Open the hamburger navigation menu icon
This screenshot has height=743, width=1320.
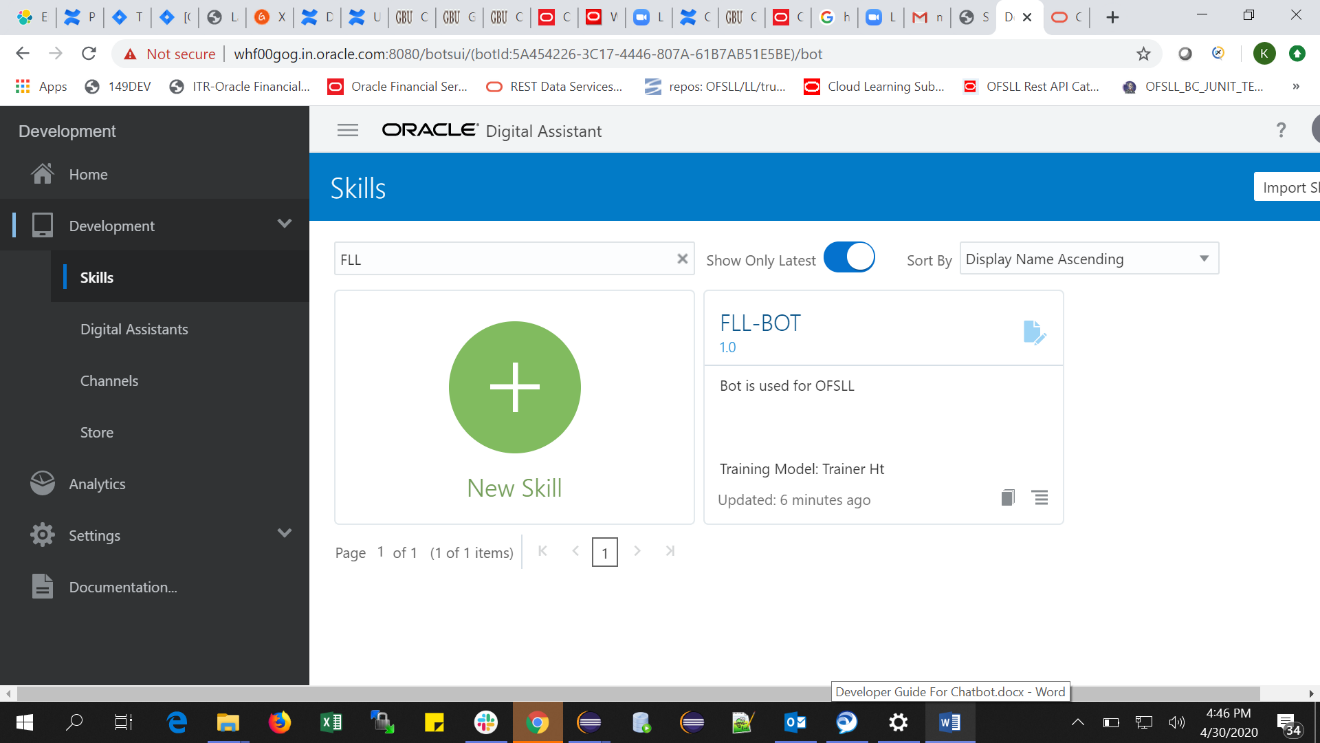point(347,130)
